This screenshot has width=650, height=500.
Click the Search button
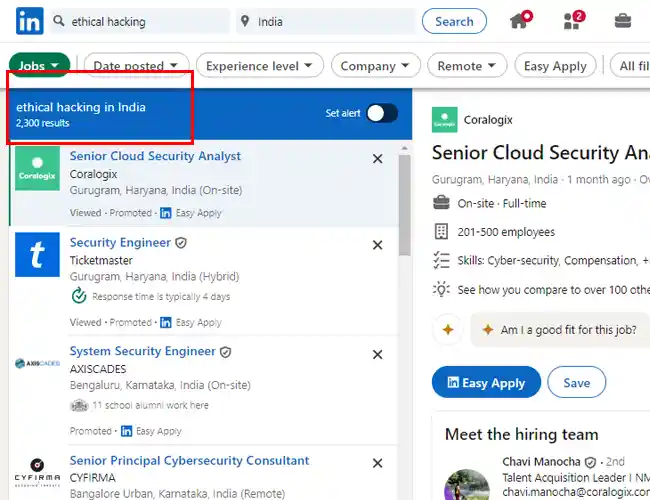(454, 21)
